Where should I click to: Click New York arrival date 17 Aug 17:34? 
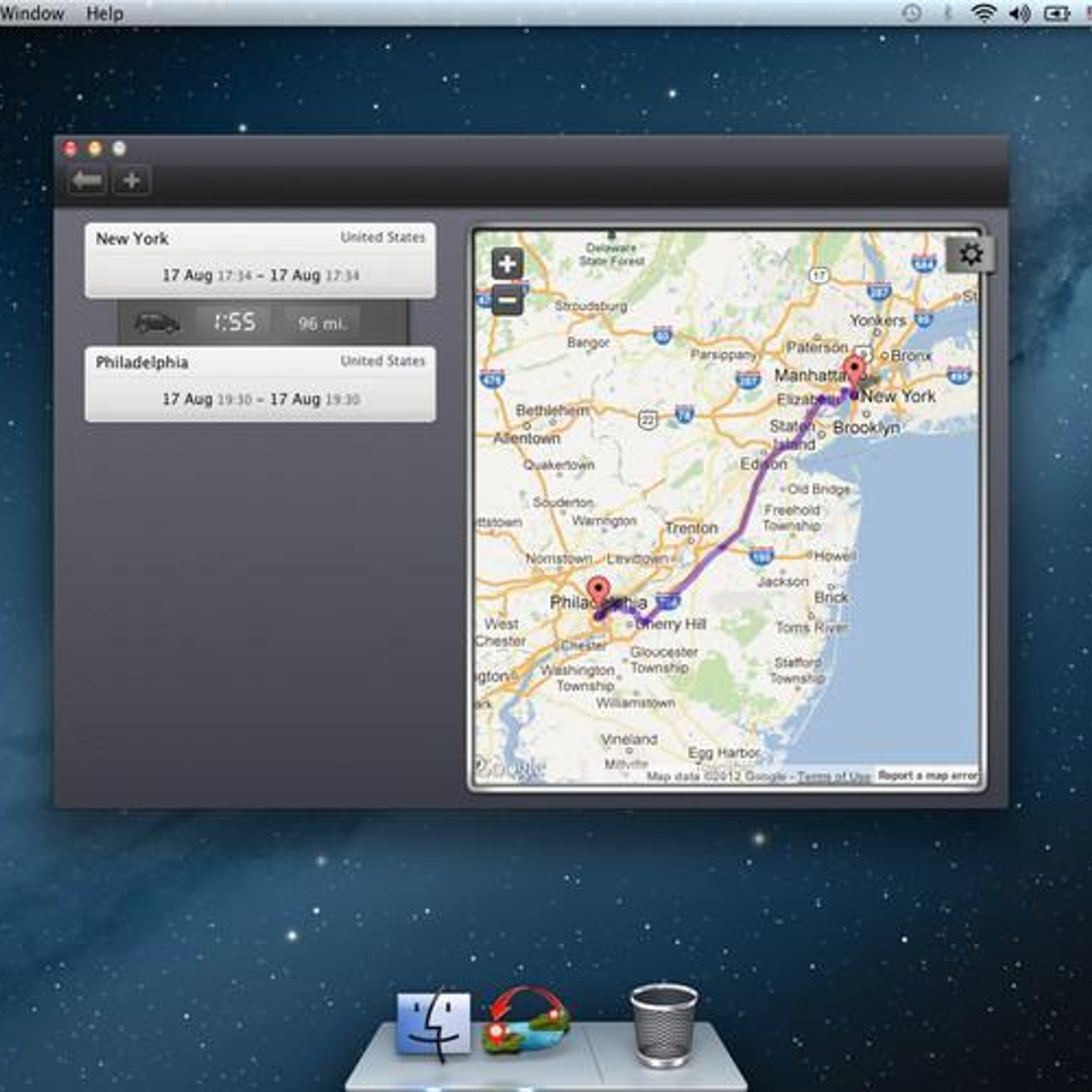click(207, 275)
